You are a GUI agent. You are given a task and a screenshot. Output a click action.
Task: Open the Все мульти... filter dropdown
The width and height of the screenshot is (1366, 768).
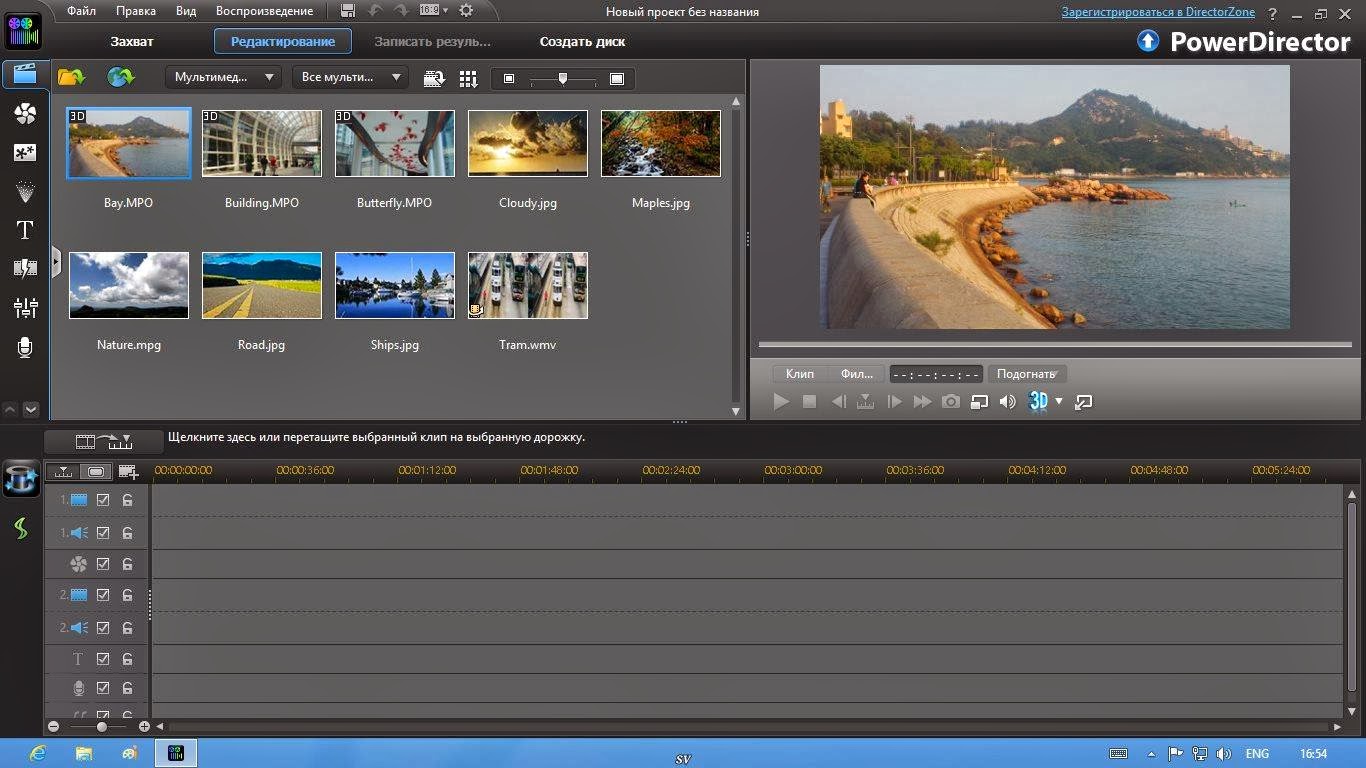pos(350,78)
